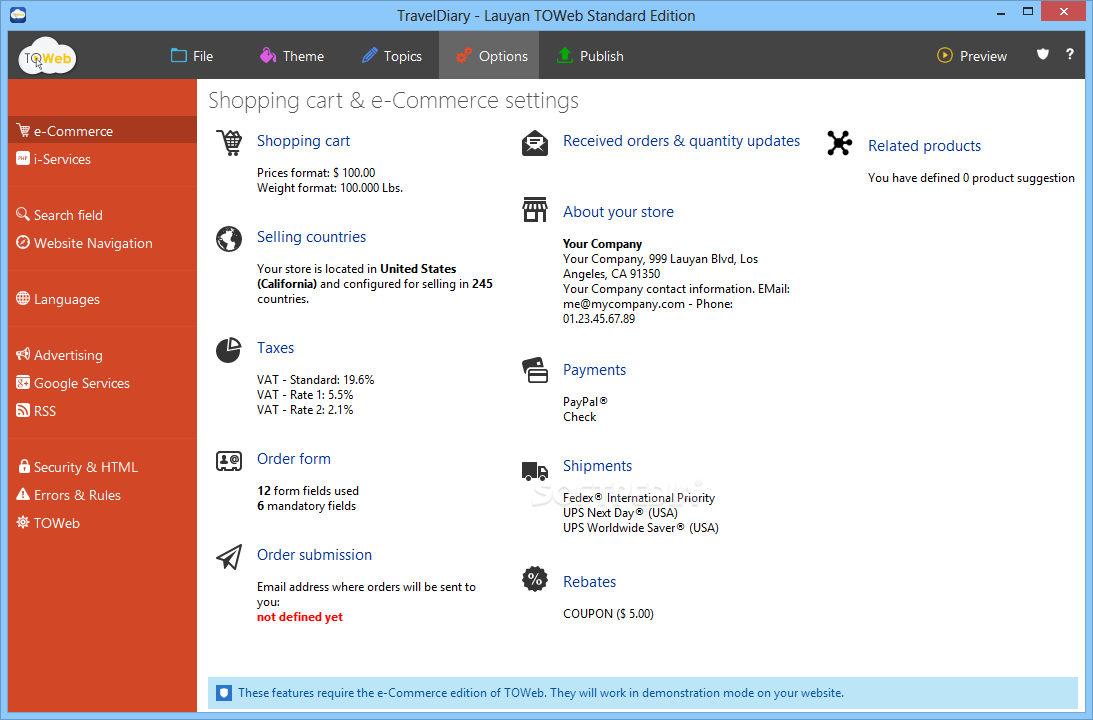Screen dimensions: 1093x720
Task: Click the Languages globe sidebar icon
Action: [x=23, y=298]
